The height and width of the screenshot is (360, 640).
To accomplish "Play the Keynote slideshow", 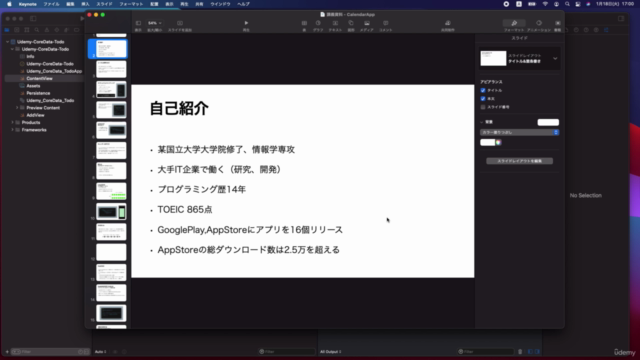I will point(246,23).
